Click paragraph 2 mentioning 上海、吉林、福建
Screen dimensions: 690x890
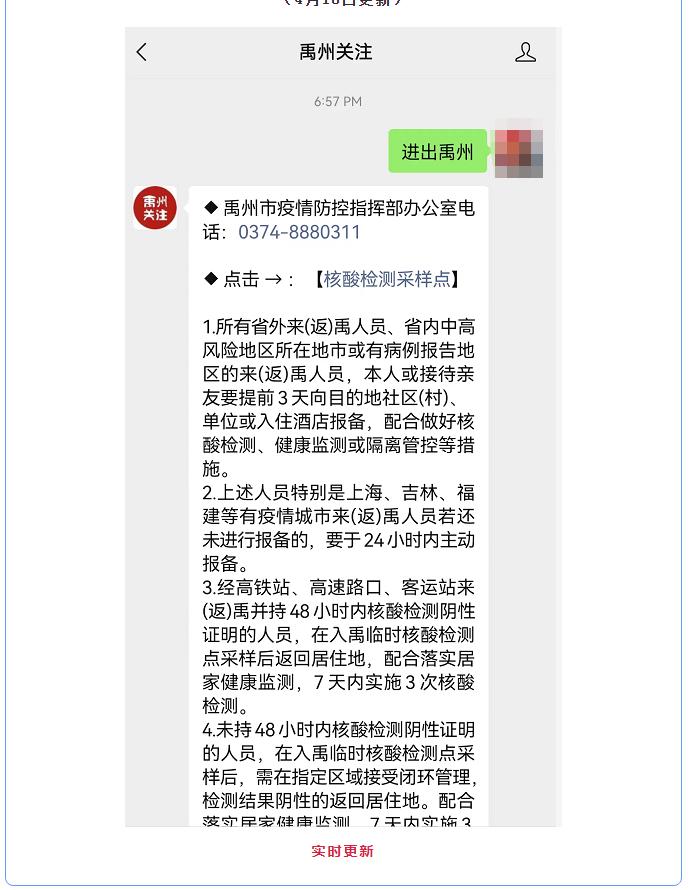point(338,528)
